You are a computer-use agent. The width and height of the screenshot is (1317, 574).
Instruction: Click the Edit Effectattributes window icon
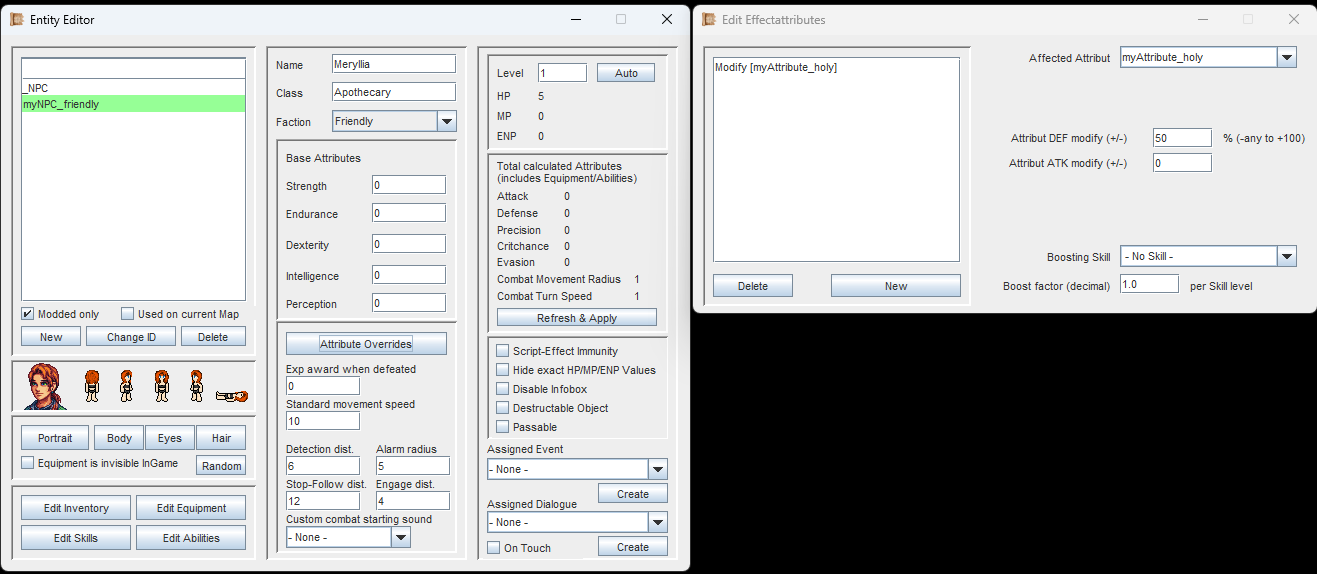[709, 19]
